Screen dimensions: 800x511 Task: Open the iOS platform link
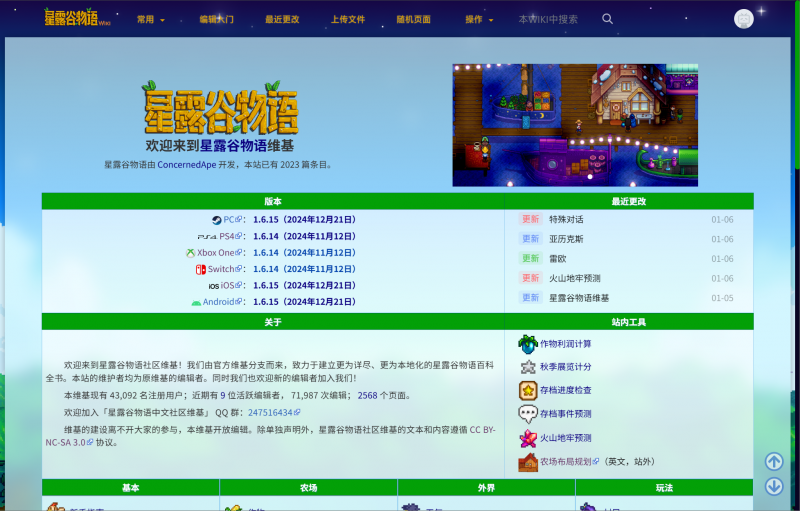(231, 285)
